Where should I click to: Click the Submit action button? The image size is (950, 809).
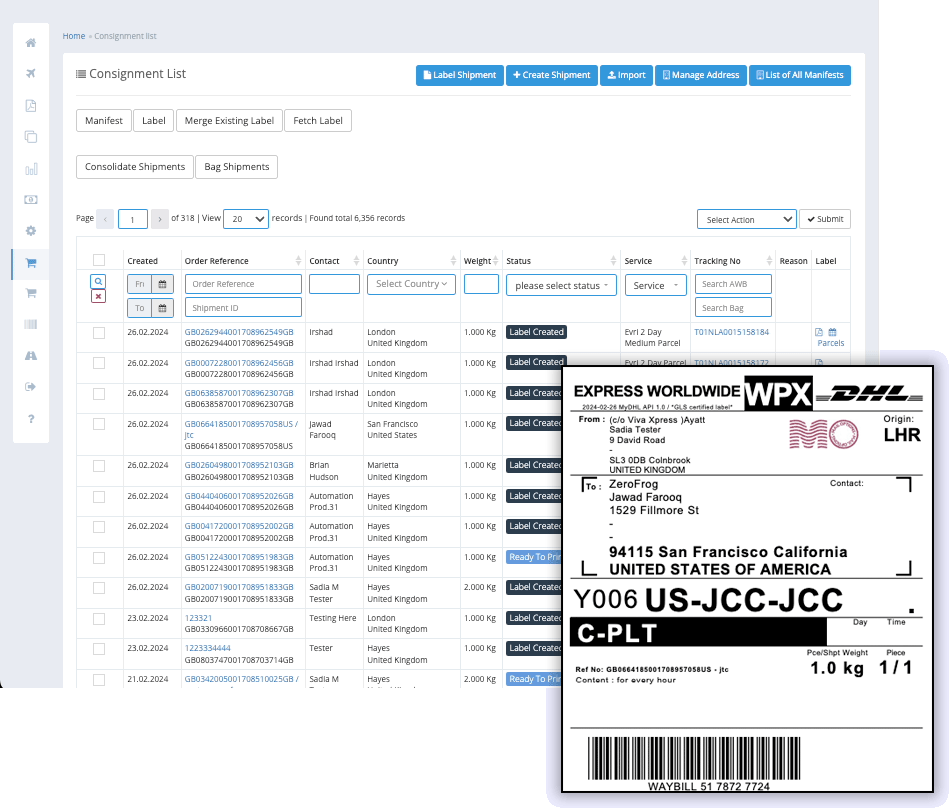(x=825, y=219)
